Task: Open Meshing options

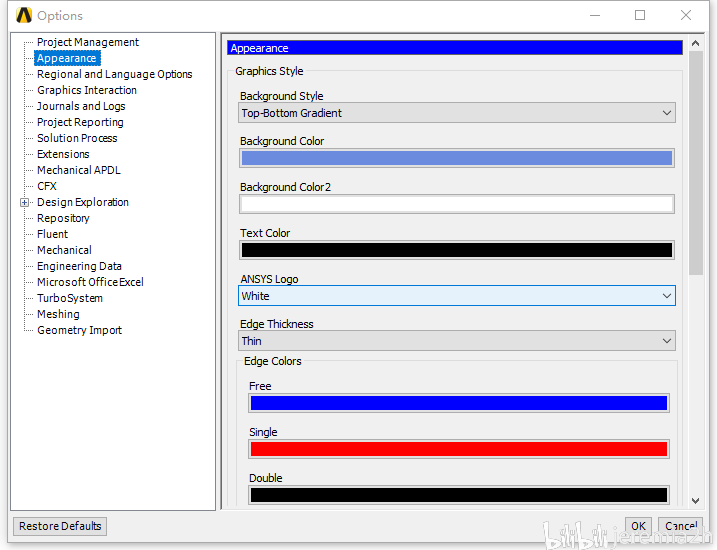Action: (58, 314)
